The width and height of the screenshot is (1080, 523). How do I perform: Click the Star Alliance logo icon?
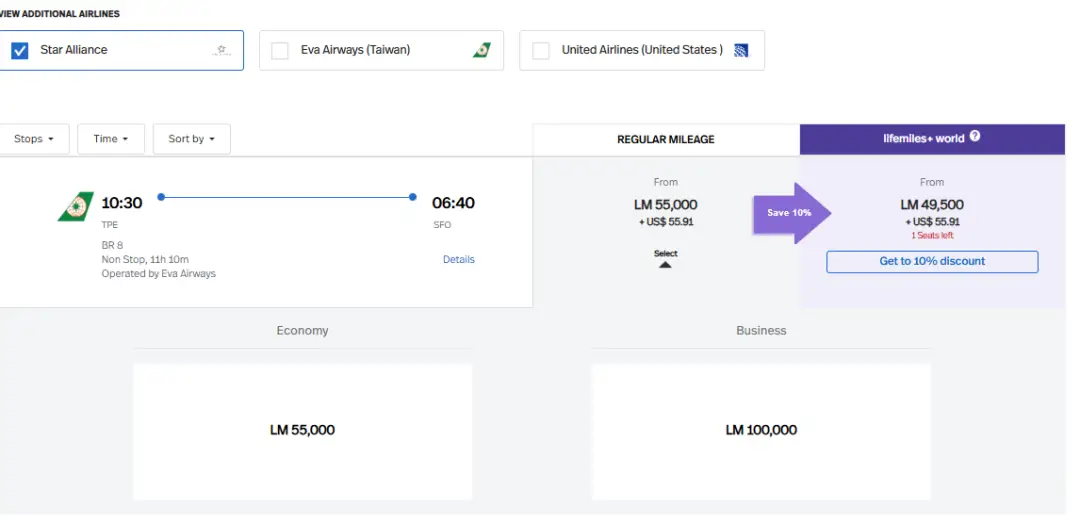(222, 50)
